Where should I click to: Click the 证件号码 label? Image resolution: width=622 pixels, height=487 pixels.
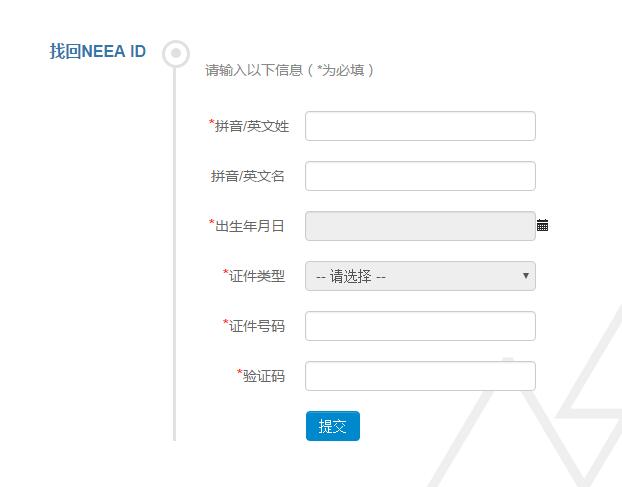point(256,326)
